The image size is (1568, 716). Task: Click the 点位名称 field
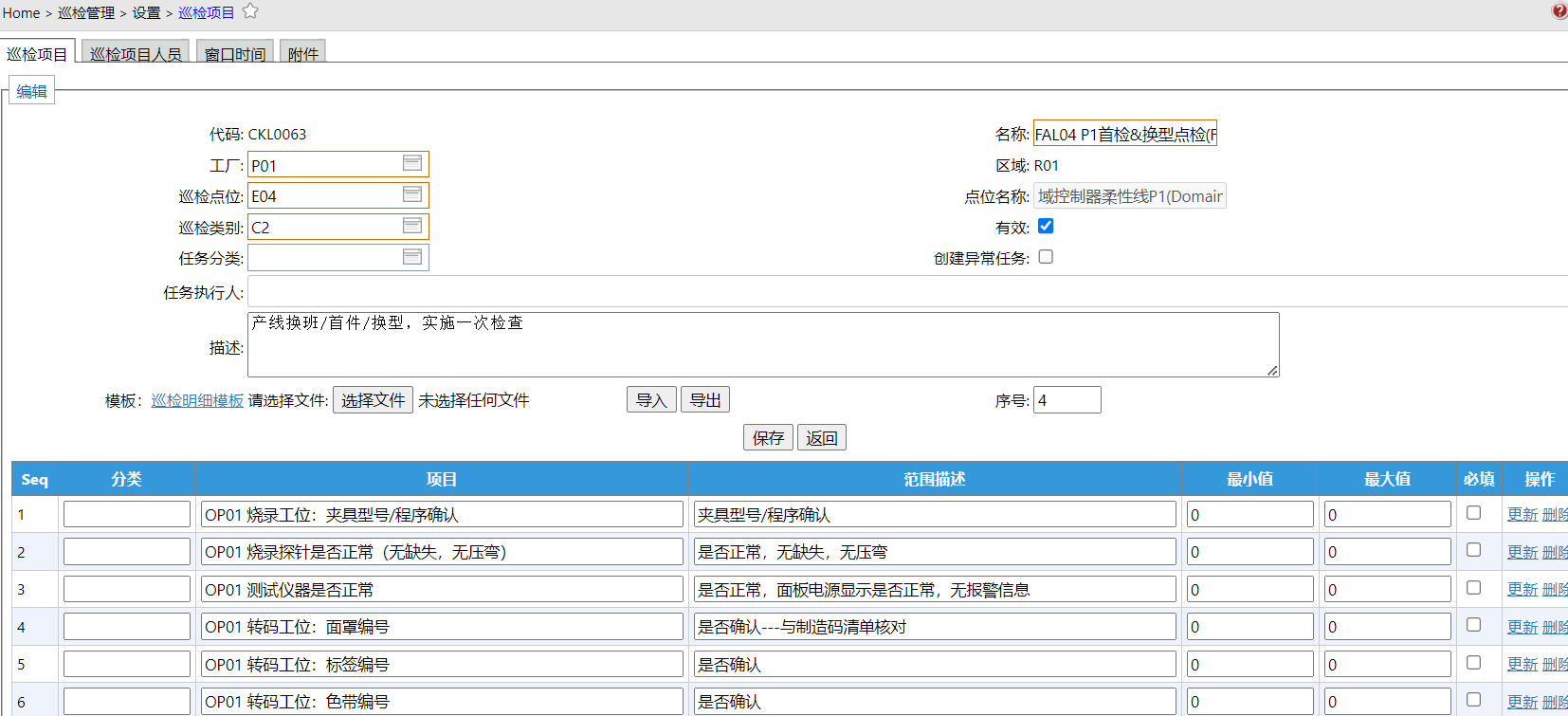[x=1130, y=196]
